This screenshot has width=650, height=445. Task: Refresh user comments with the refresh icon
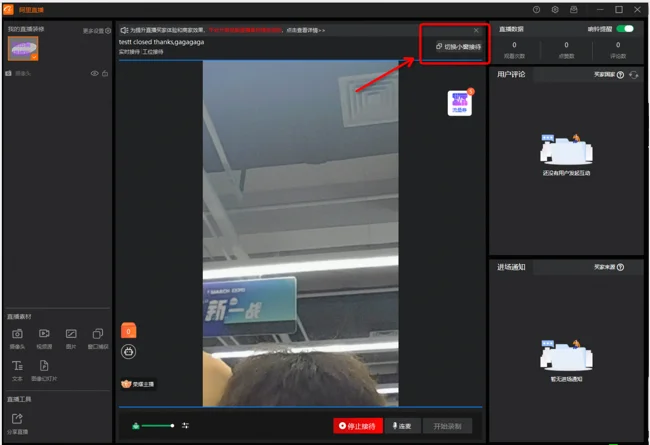tap(633, 75)
